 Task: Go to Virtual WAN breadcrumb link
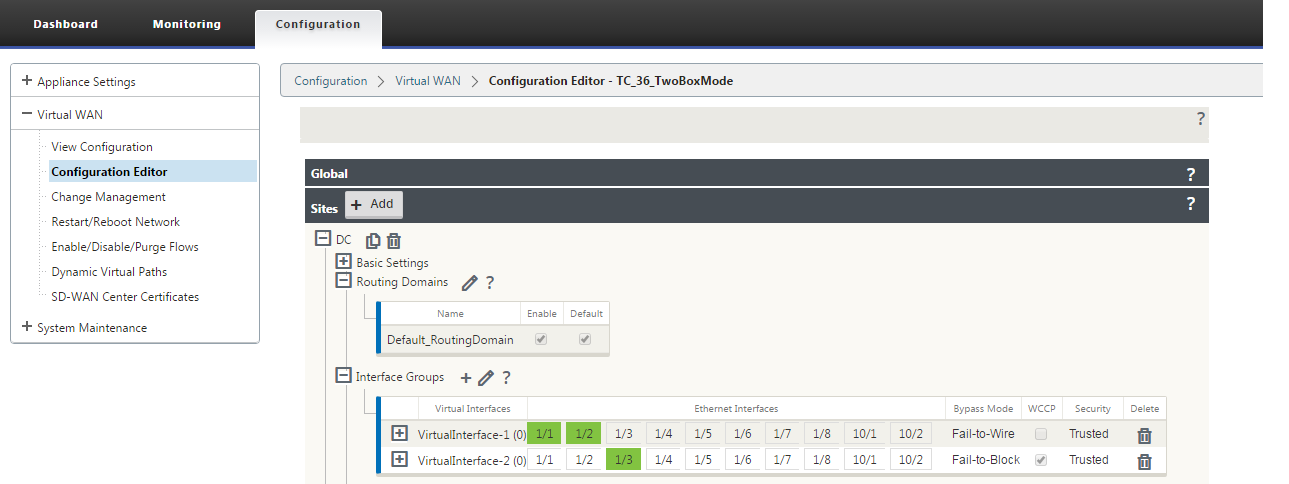click(x=428, y=81)
